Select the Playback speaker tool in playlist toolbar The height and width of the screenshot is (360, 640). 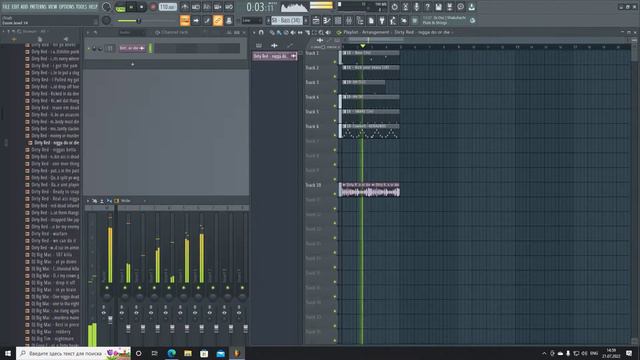(328, 33)
